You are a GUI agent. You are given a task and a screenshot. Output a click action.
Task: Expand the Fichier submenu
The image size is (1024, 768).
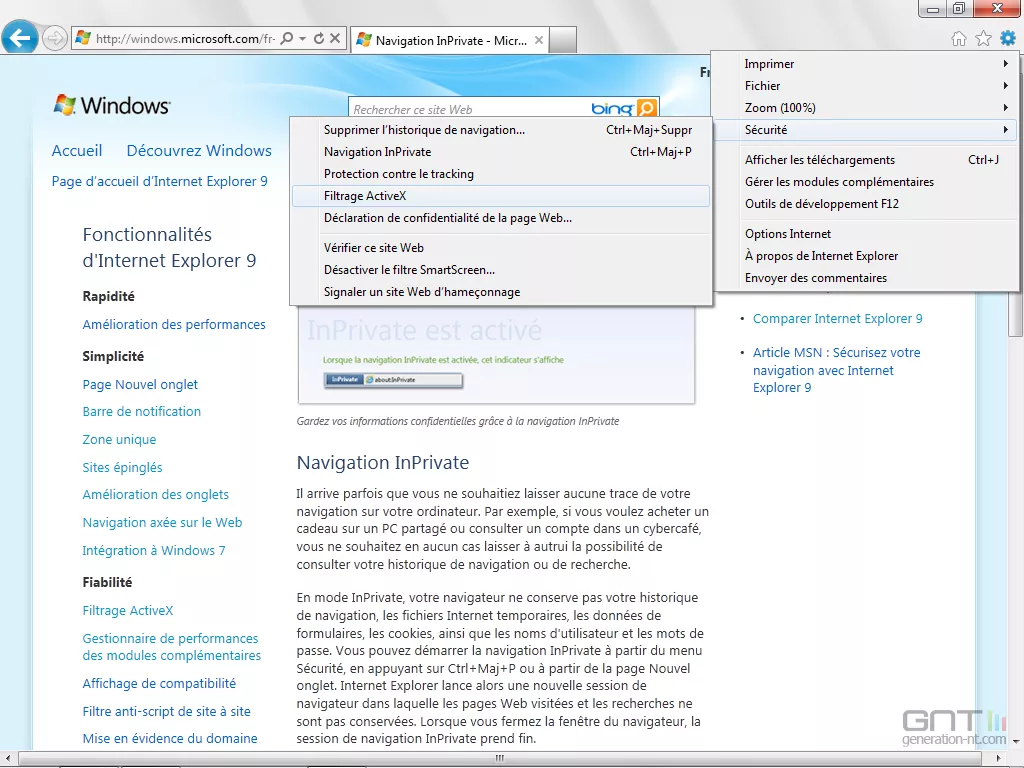(867, 86)
